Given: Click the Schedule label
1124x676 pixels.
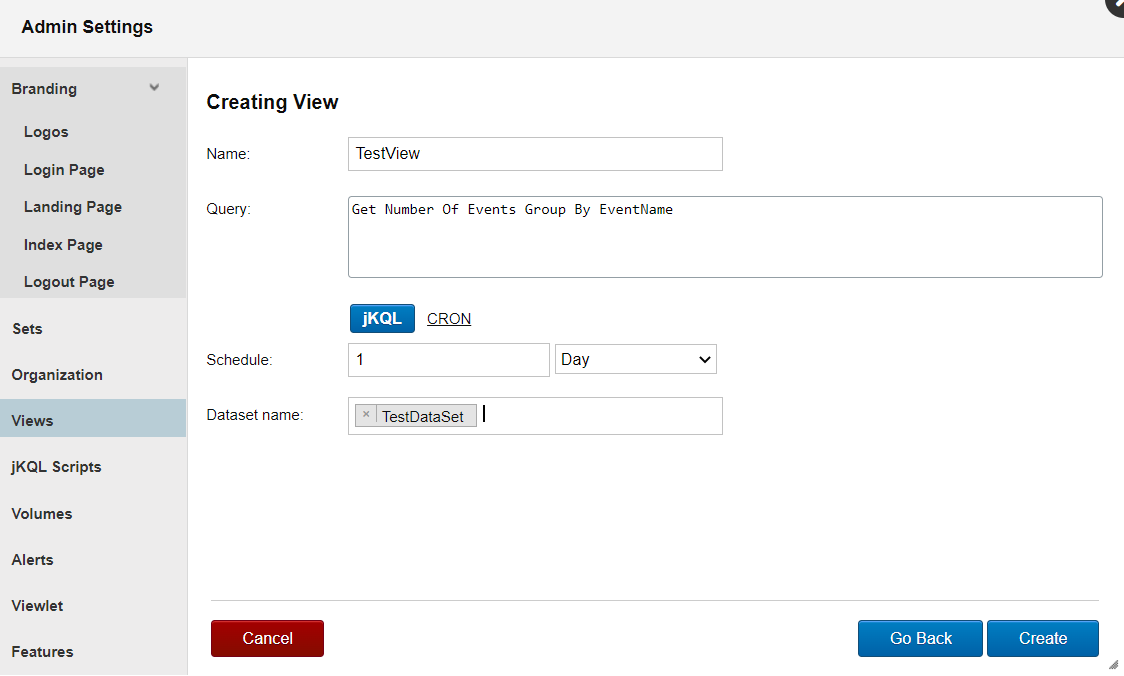Looking at the screenshot, I should point(239,360).
